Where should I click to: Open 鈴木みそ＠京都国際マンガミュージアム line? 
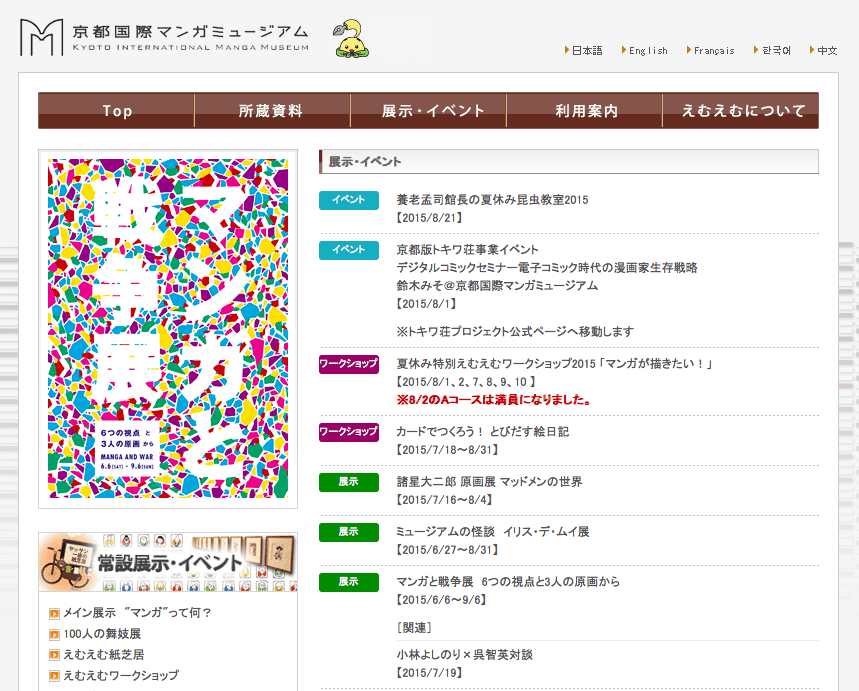497,286
